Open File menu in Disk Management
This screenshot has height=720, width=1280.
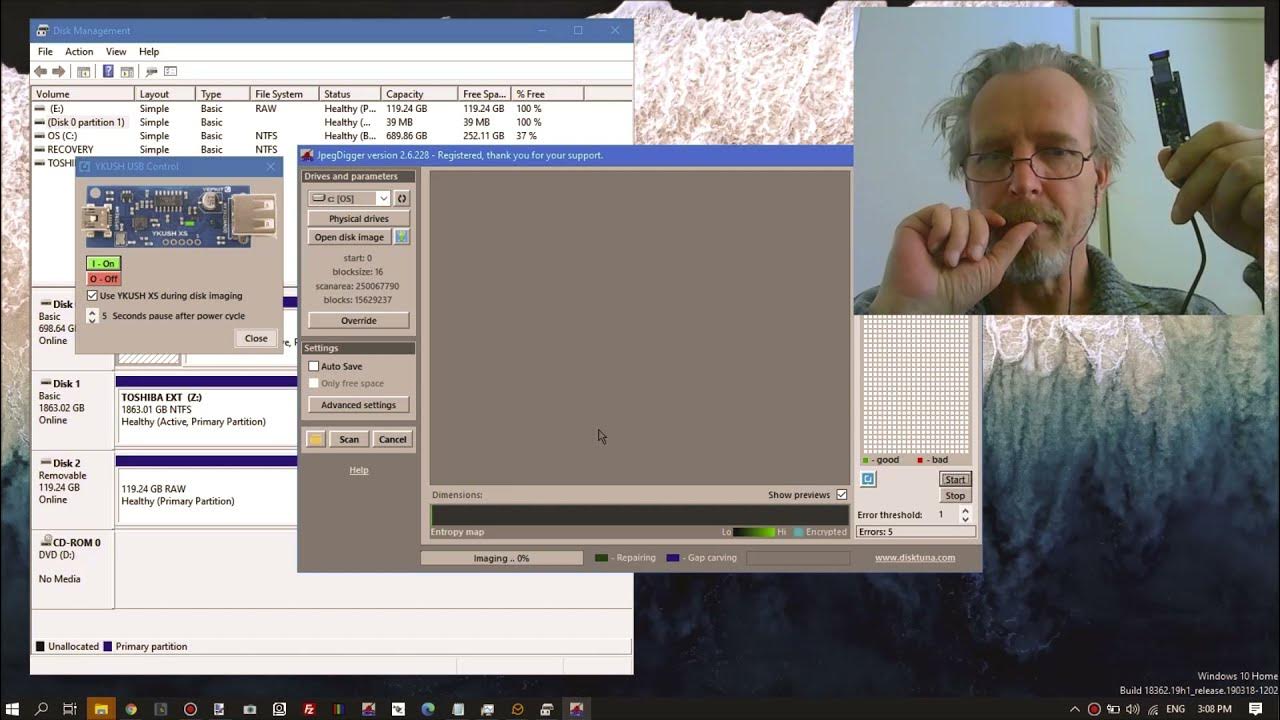[x=45, y=51]
